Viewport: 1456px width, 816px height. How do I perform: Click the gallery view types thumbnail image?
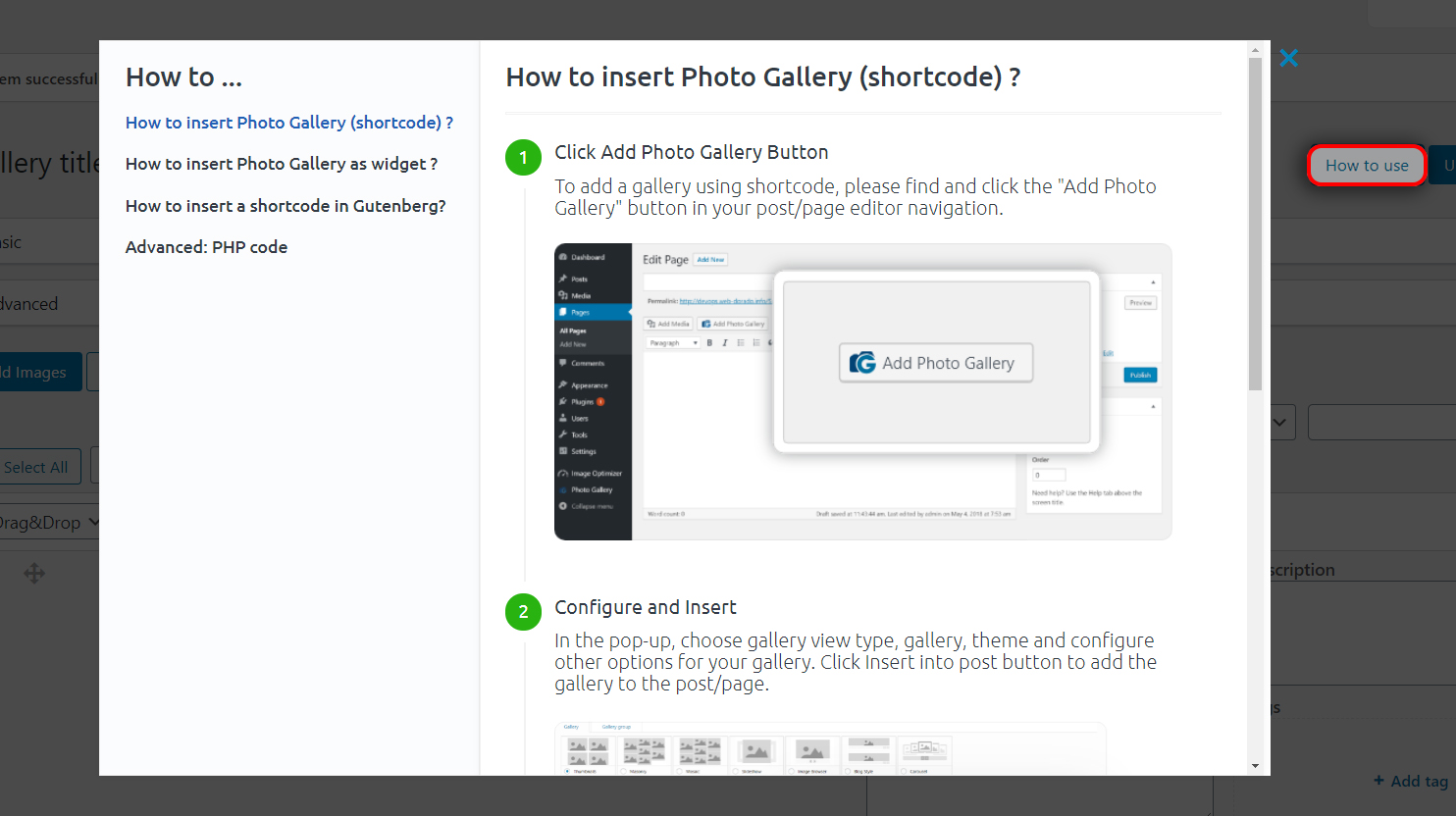tap(830, 749)
